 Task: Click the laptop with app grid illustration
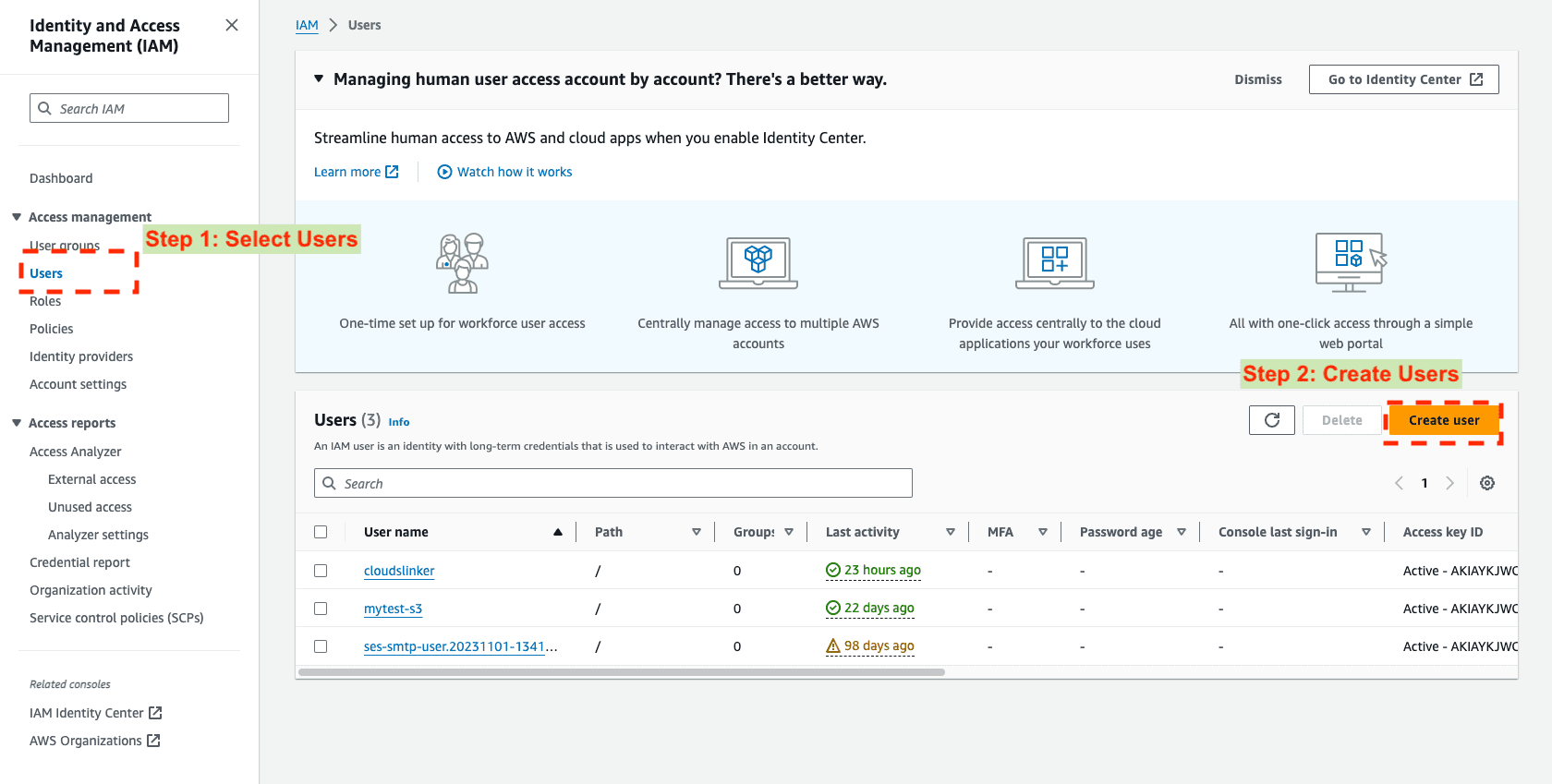(1055, 263)
